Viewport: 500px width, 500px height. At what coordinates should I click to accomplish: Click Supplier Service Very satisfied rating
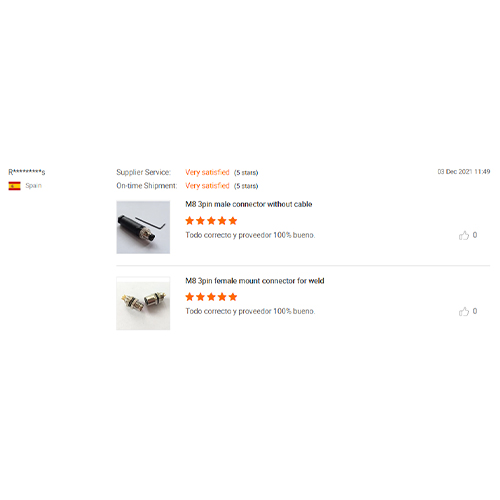(207, 172)
